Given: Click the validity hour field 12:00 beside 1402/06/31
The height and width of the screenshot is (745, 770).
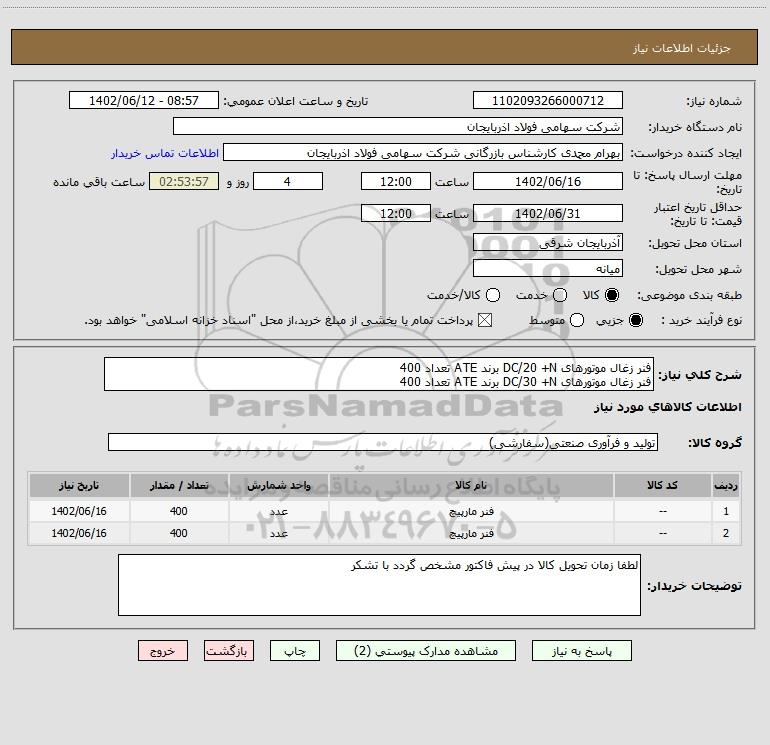Looking at the screenshot, I should [x=396, y=213].
